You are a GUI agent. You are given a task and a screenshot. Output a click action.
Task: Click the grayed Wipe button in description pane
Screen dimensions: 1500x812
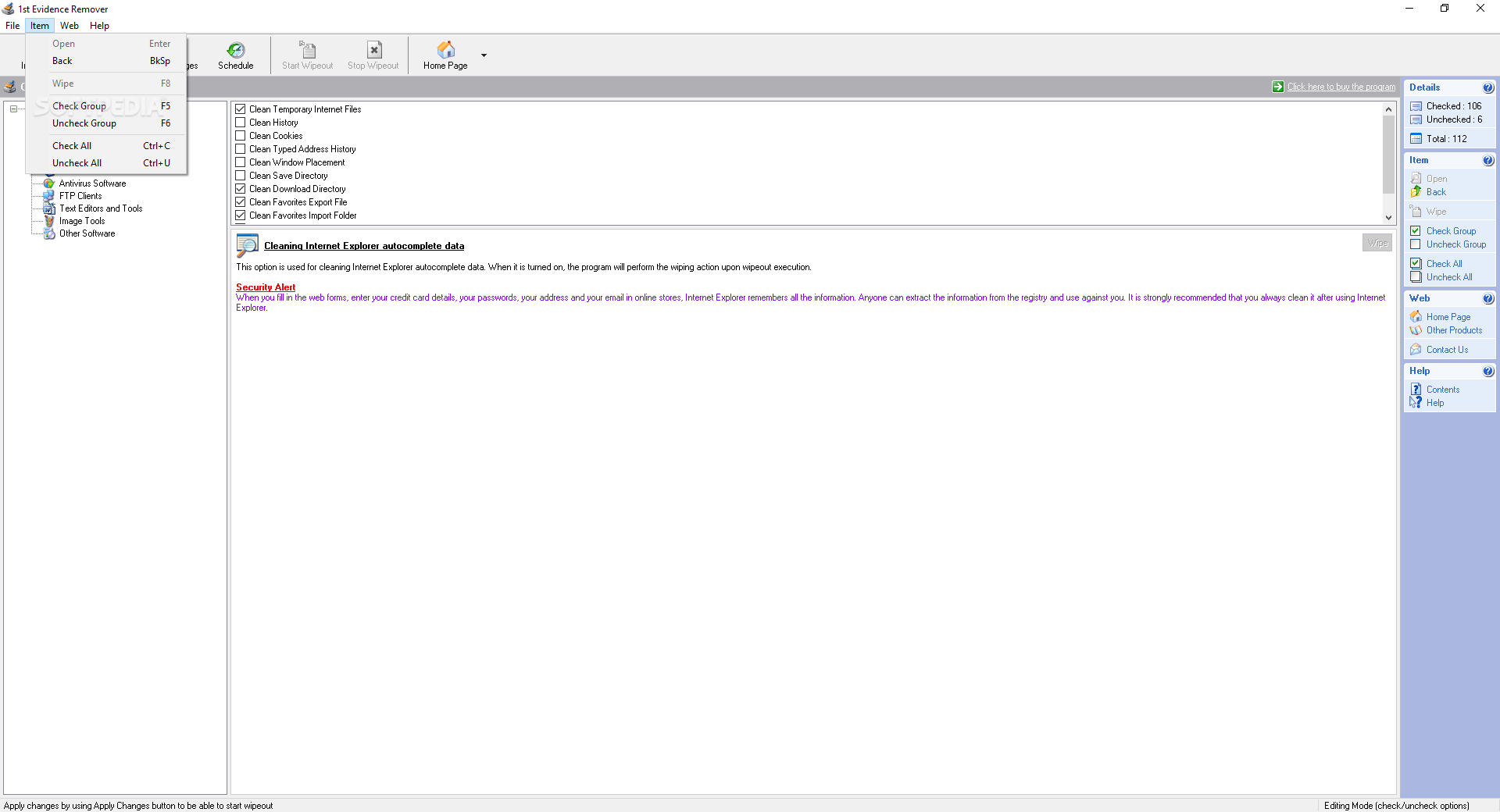pos(1377,243)
